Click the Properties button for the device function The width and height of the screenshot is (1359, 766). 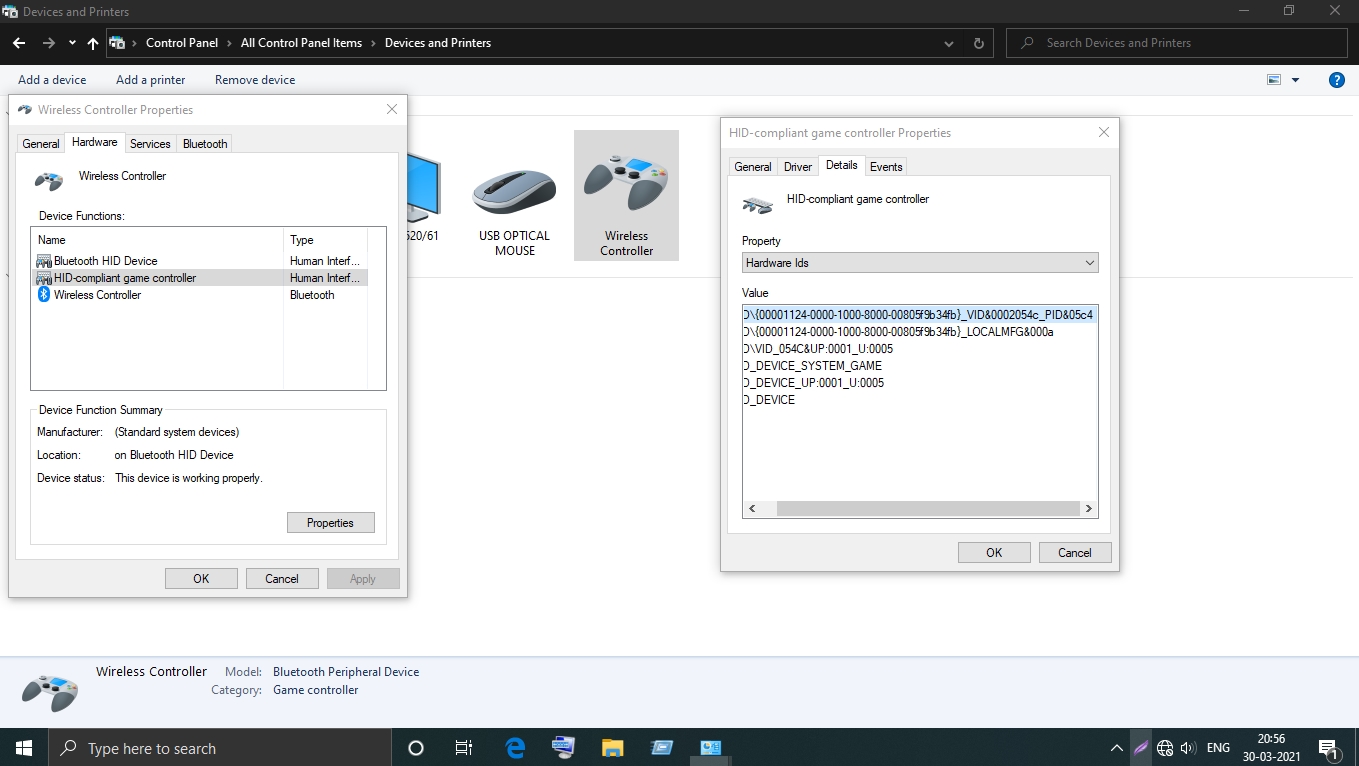pos(330,522)
